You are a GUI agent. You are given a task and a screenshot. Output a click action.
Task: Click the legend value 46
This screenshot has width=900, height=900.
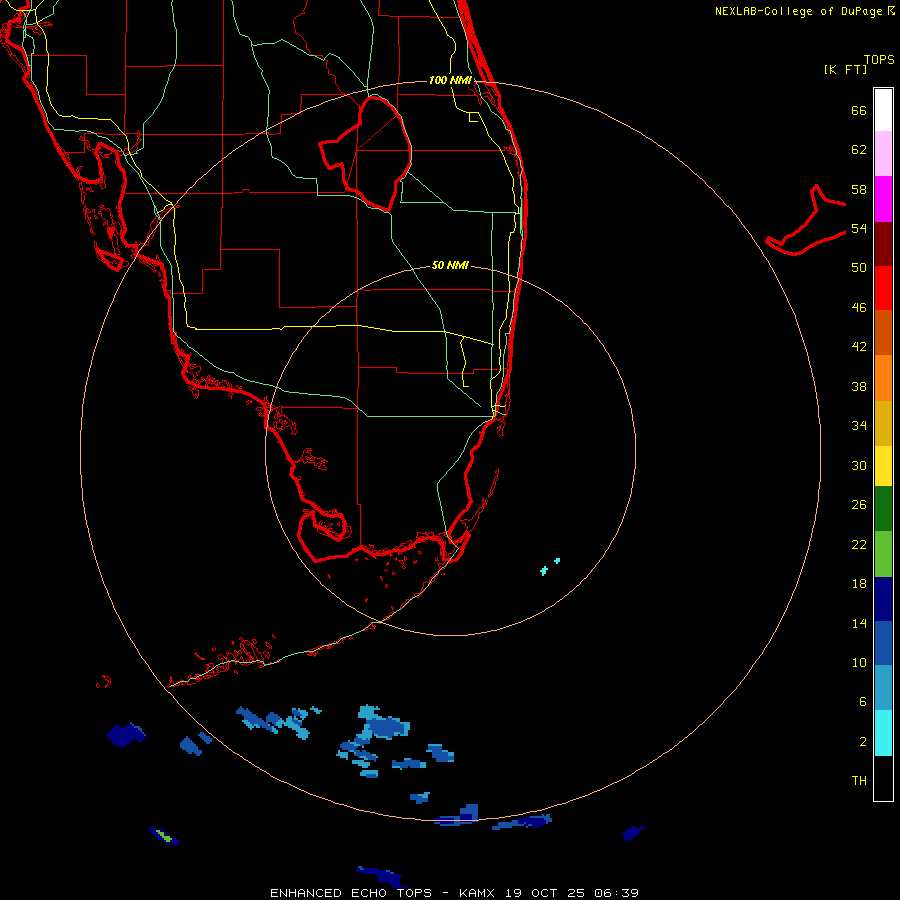[859, 308]
